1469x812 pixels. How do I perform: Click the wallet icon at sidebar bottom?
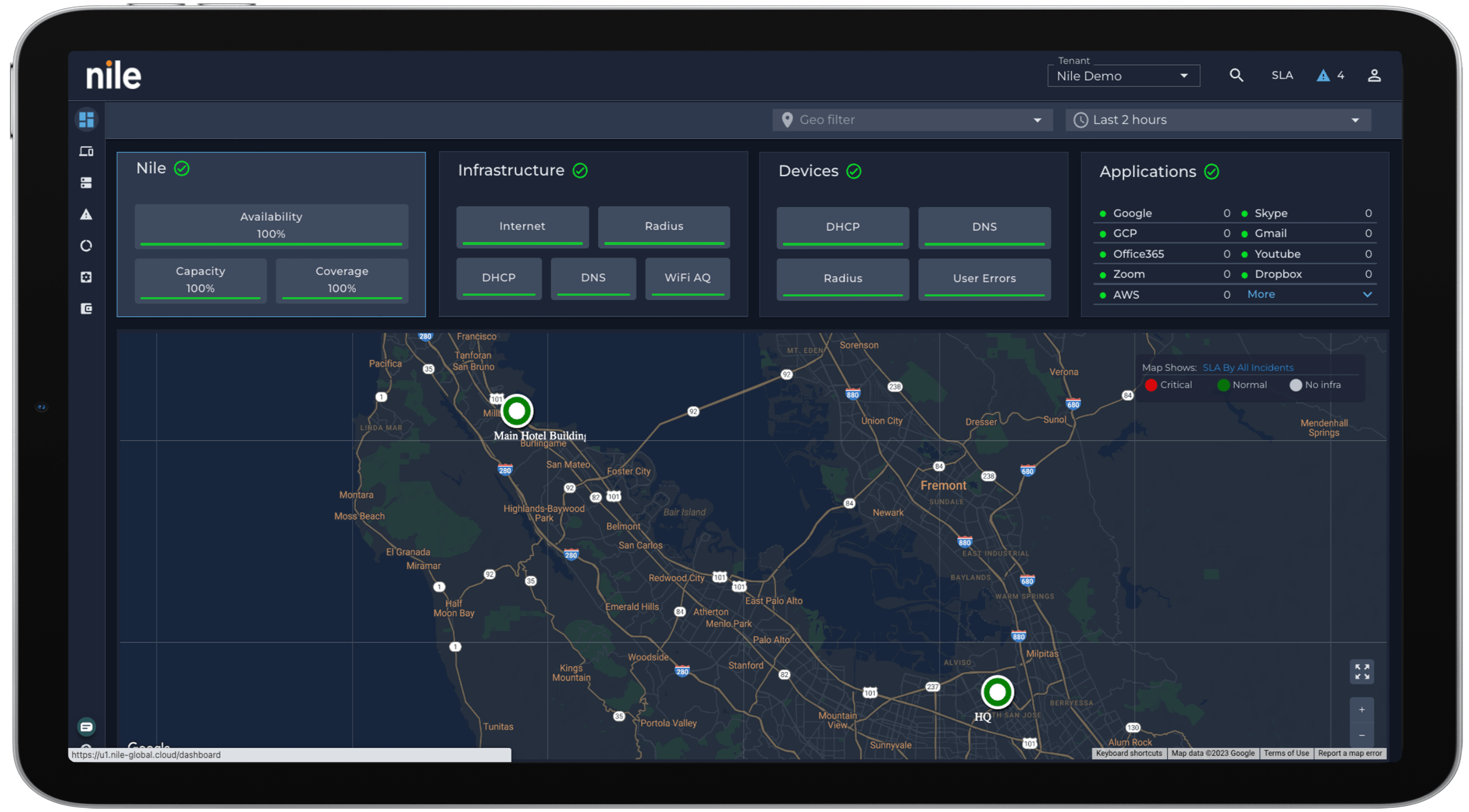(86, 308)
